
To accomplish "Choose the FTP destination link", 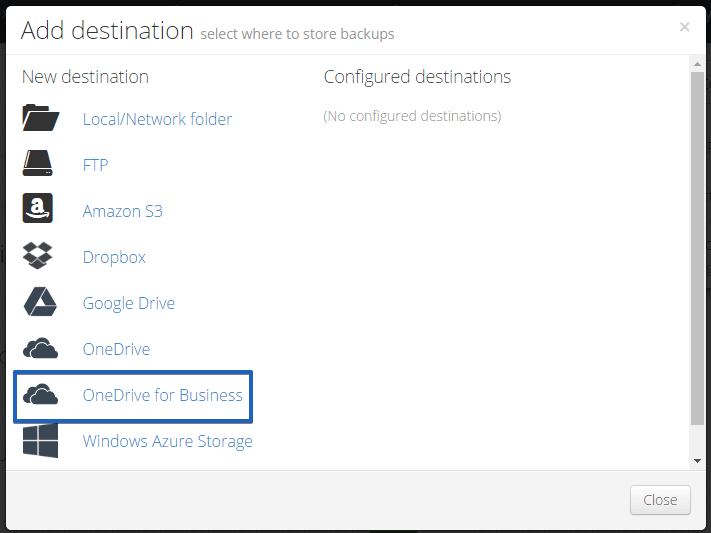I will 95,165.
